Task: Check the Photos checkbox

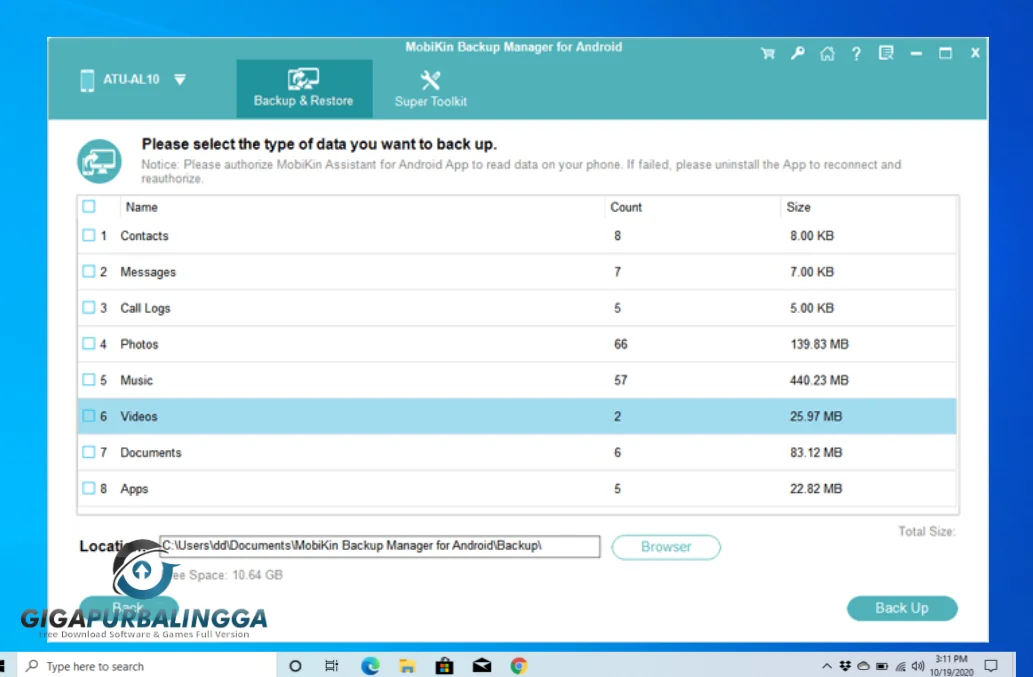Action: [x=89, y=344]
